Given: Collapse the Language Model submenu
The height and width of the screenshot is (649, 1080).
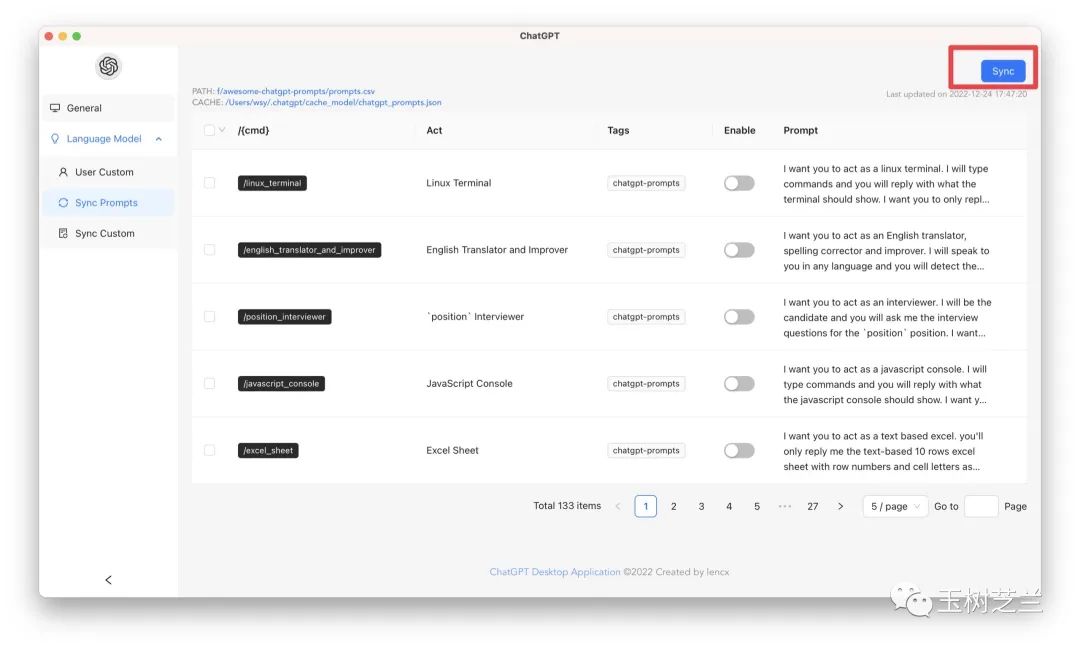Looking at the screenshot, I should click(x=158, y=139).
